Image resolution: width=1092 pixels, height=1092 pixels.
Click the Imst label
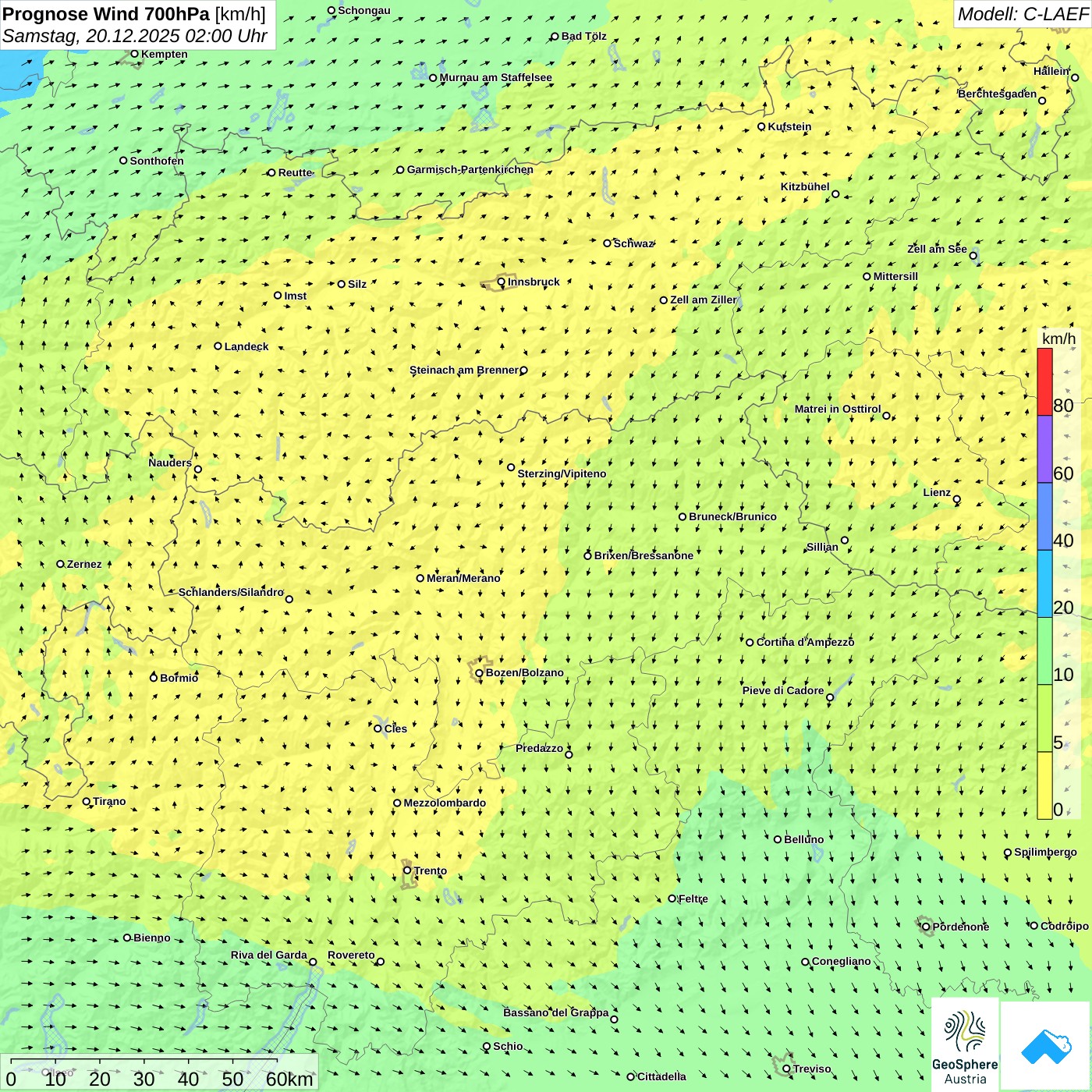coord(296,296)
